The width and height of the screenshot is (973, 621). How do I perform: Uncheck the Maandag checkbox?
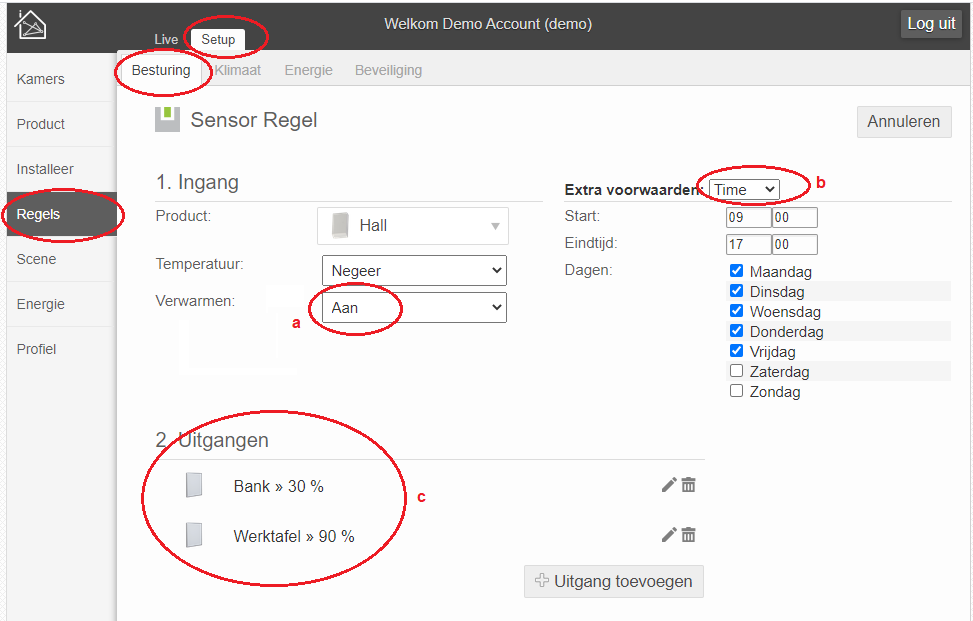point(737,270)
